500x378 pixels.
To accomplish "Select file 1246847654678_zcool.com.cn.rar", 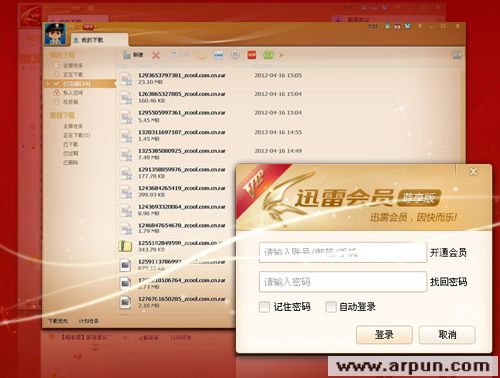I will click(182, 225).
